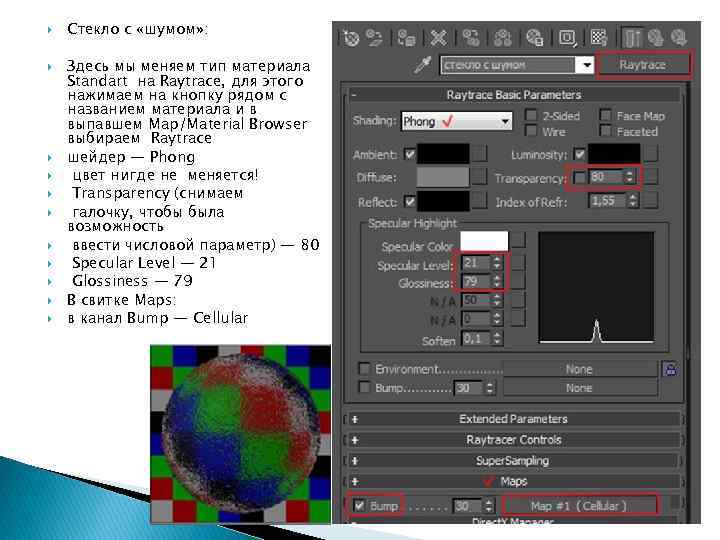
Task: Click map button next to Luminosity swatch
Action: coord(651,153)
